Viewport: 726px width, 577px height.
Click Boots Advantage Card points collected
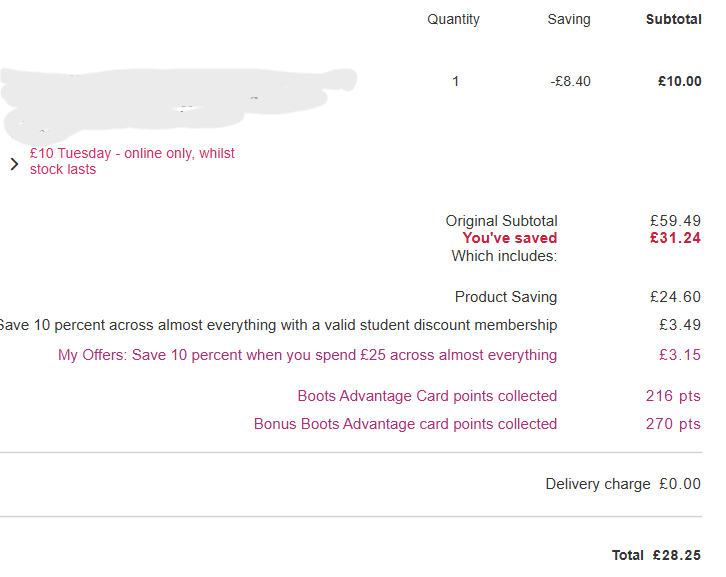(x=427, y=396)
